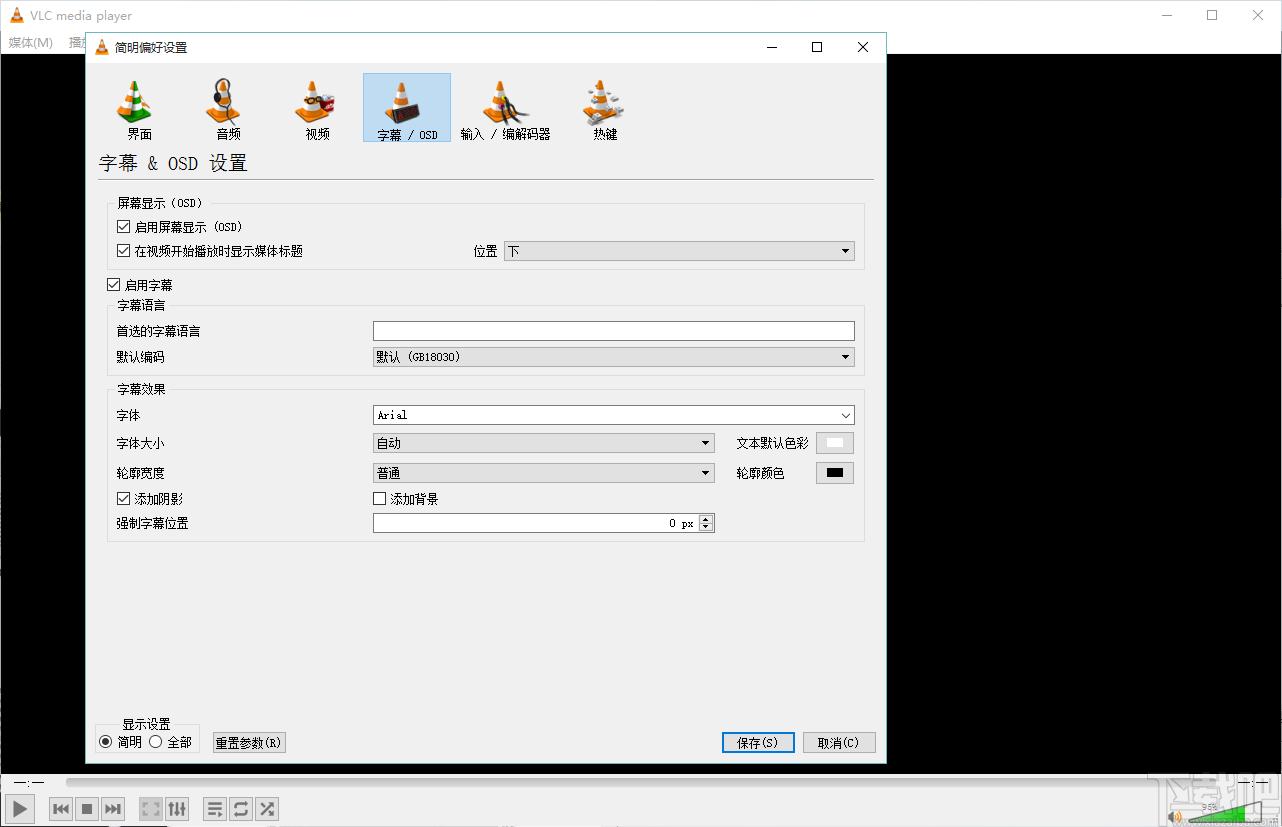The width and height of the screenshot is (1282, 827).
Task: Toggle the shuffle/random playback icon
Action: pos(267,809)
